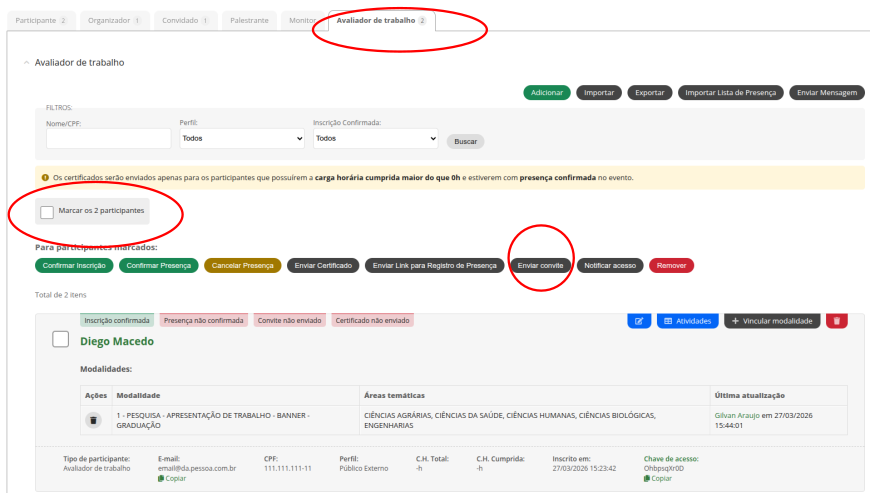
Task: Click the access key OhbpsqXr0D text
Action: [664, 469]
